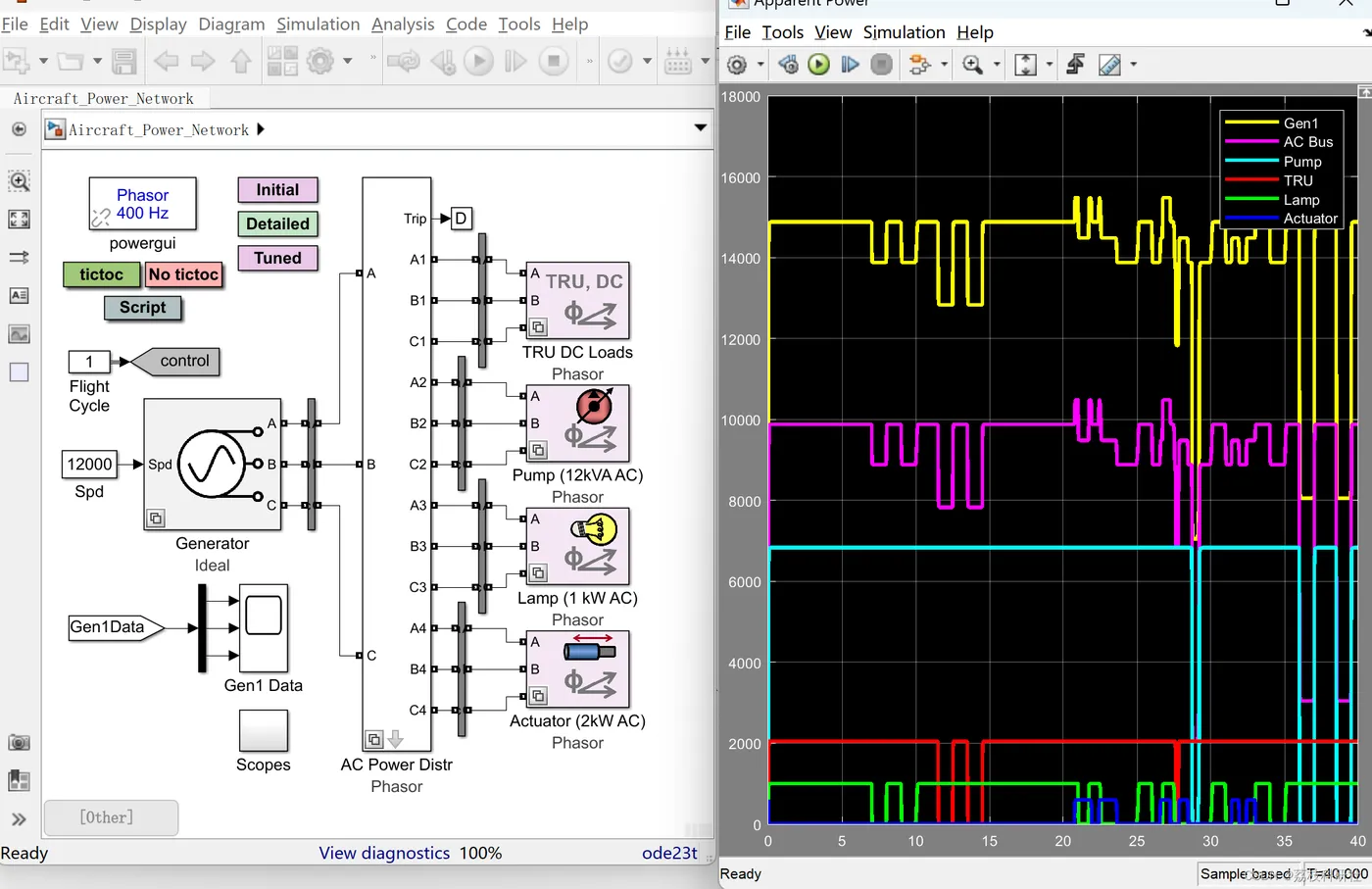Click the Annotation text palette icon

click(19, 296)
